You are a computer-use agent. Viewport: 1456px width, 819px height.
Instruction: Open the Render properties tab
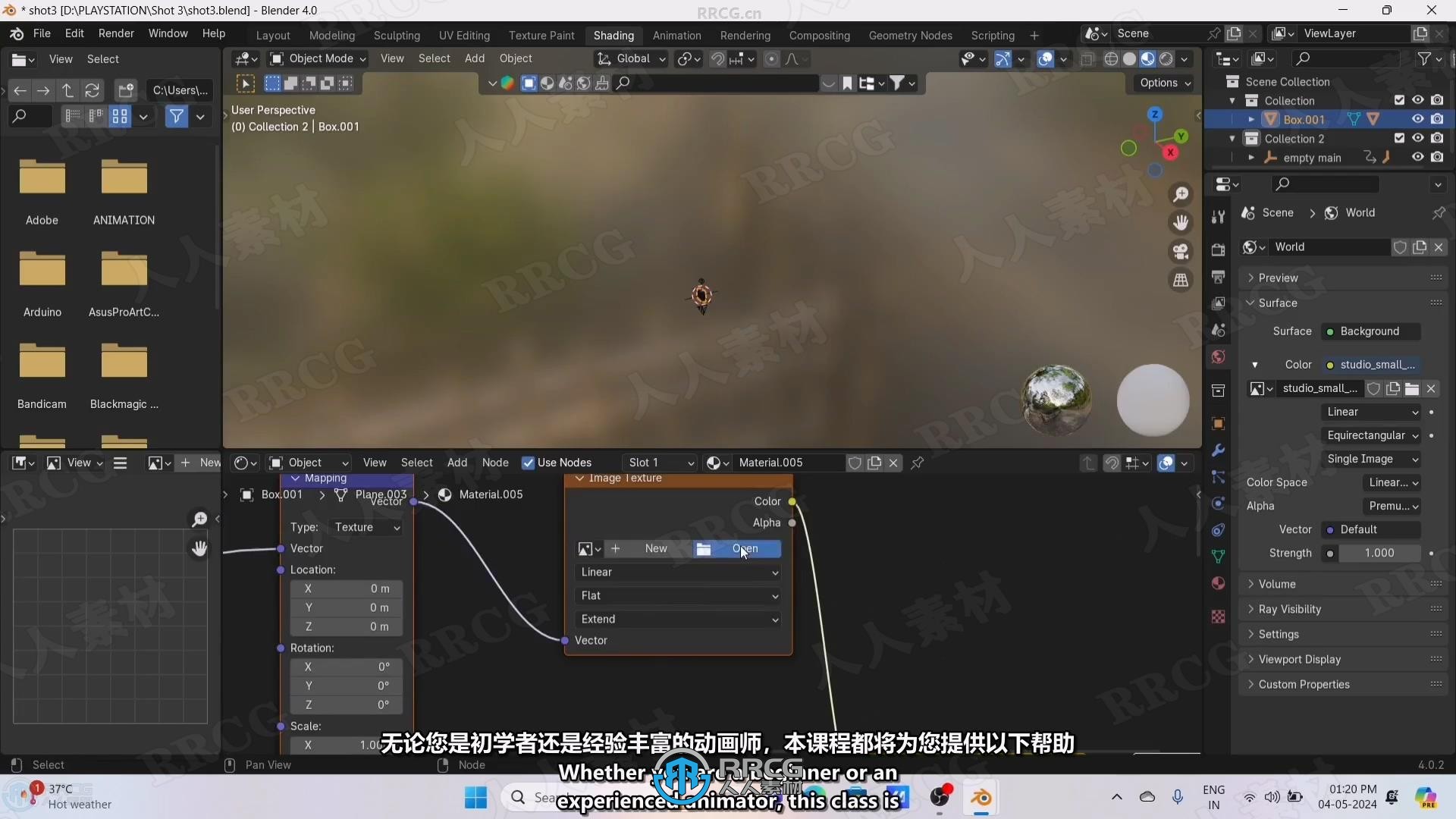pyautogui.click(x=1219, y=250)
